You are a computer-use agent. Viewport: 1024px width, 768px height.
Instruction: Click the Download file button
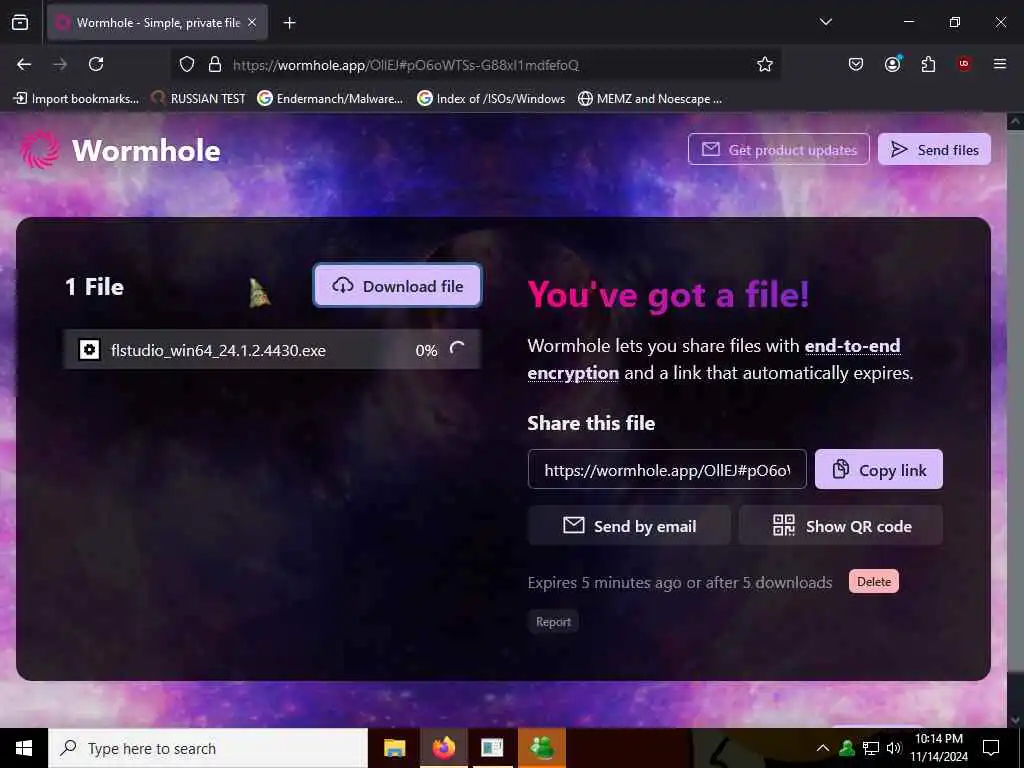(x=397, y=285)
